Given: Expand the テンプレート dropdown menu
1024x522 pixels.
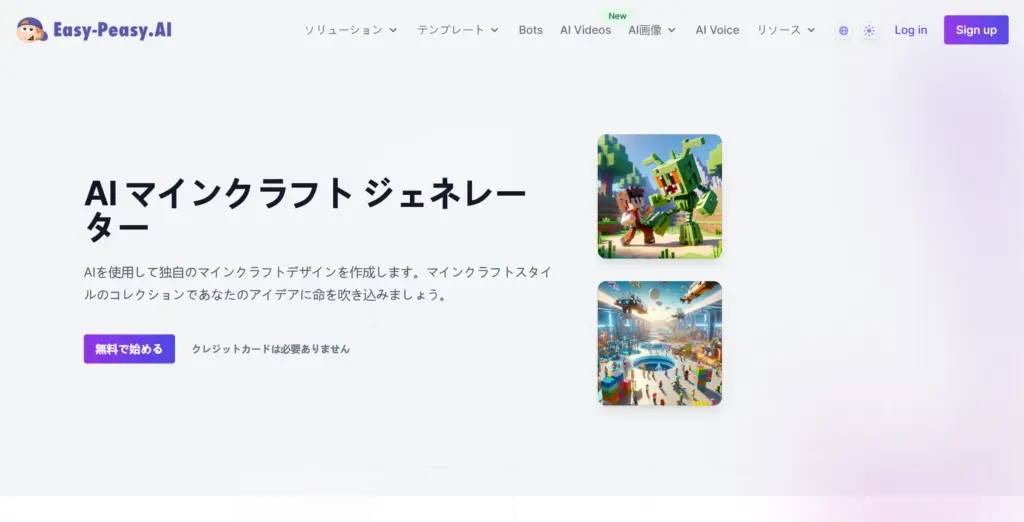Looking at the screenshot, I should click(x=458, y=30).
